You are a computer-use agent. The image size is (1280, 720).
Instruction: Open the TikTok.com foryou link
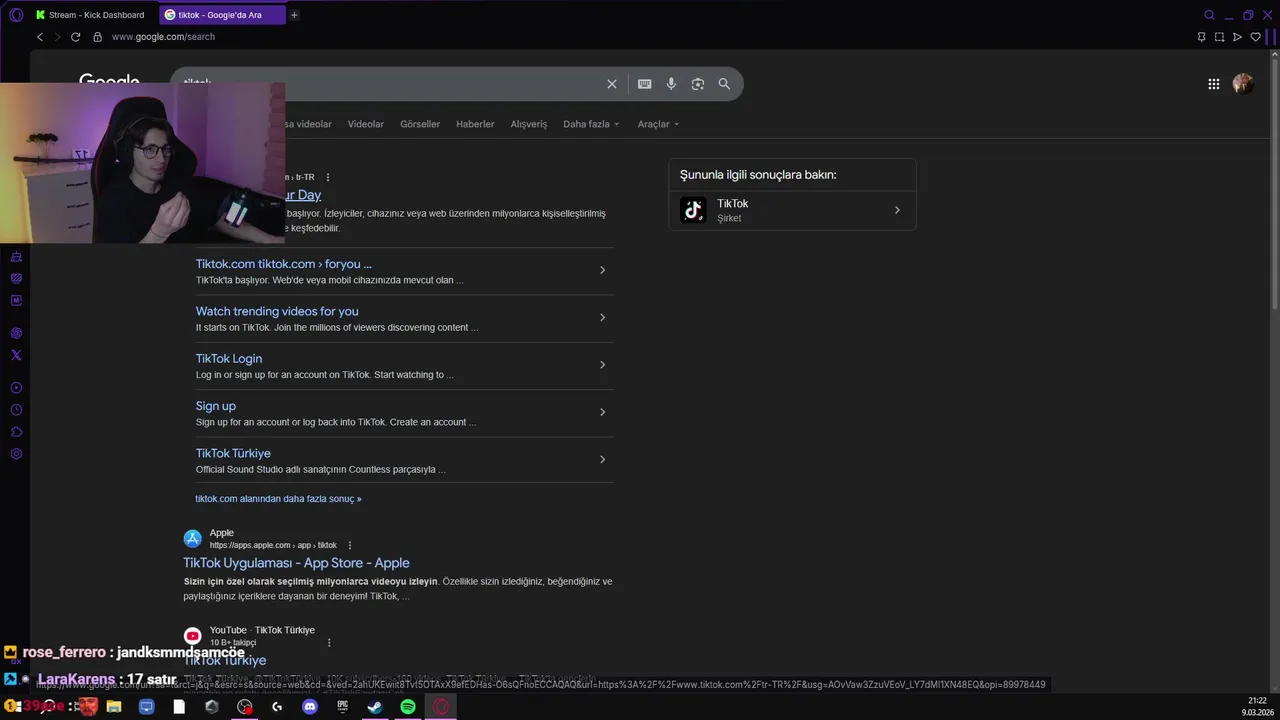(x=284, y=264)
